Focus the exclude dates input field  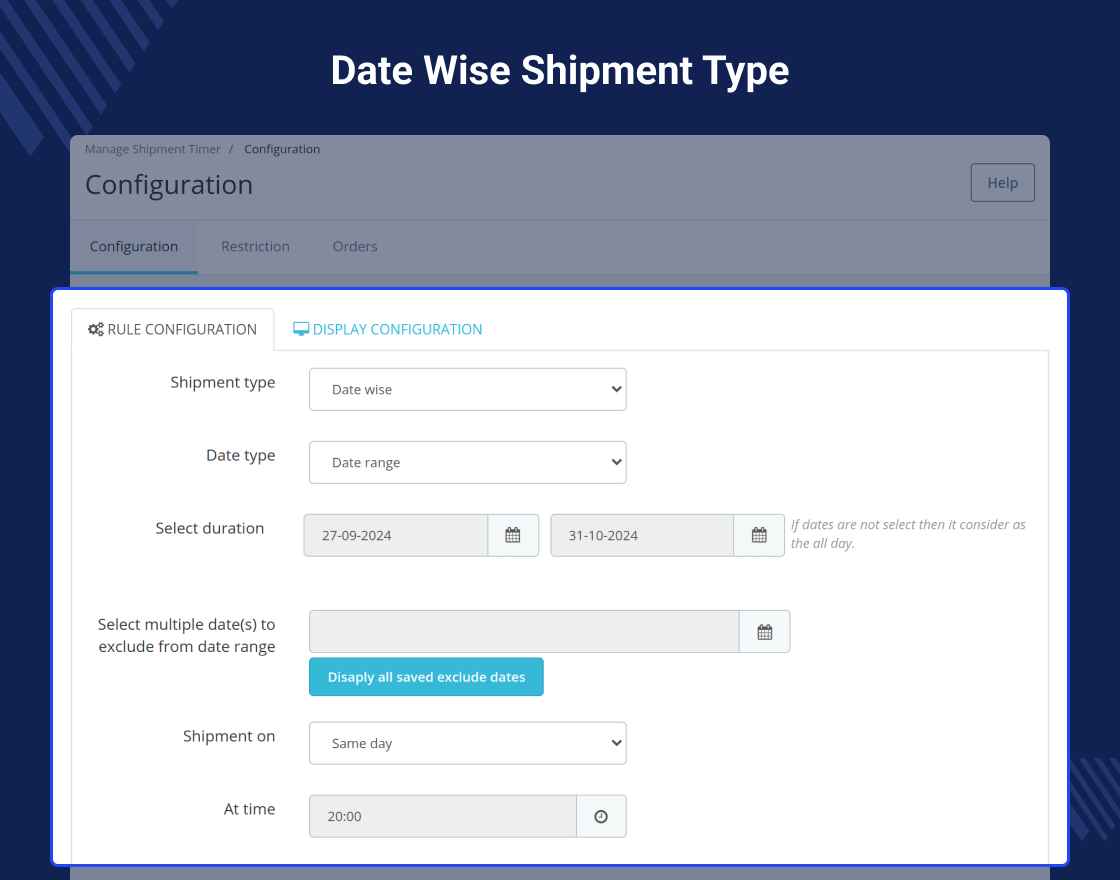coord(524,631)
